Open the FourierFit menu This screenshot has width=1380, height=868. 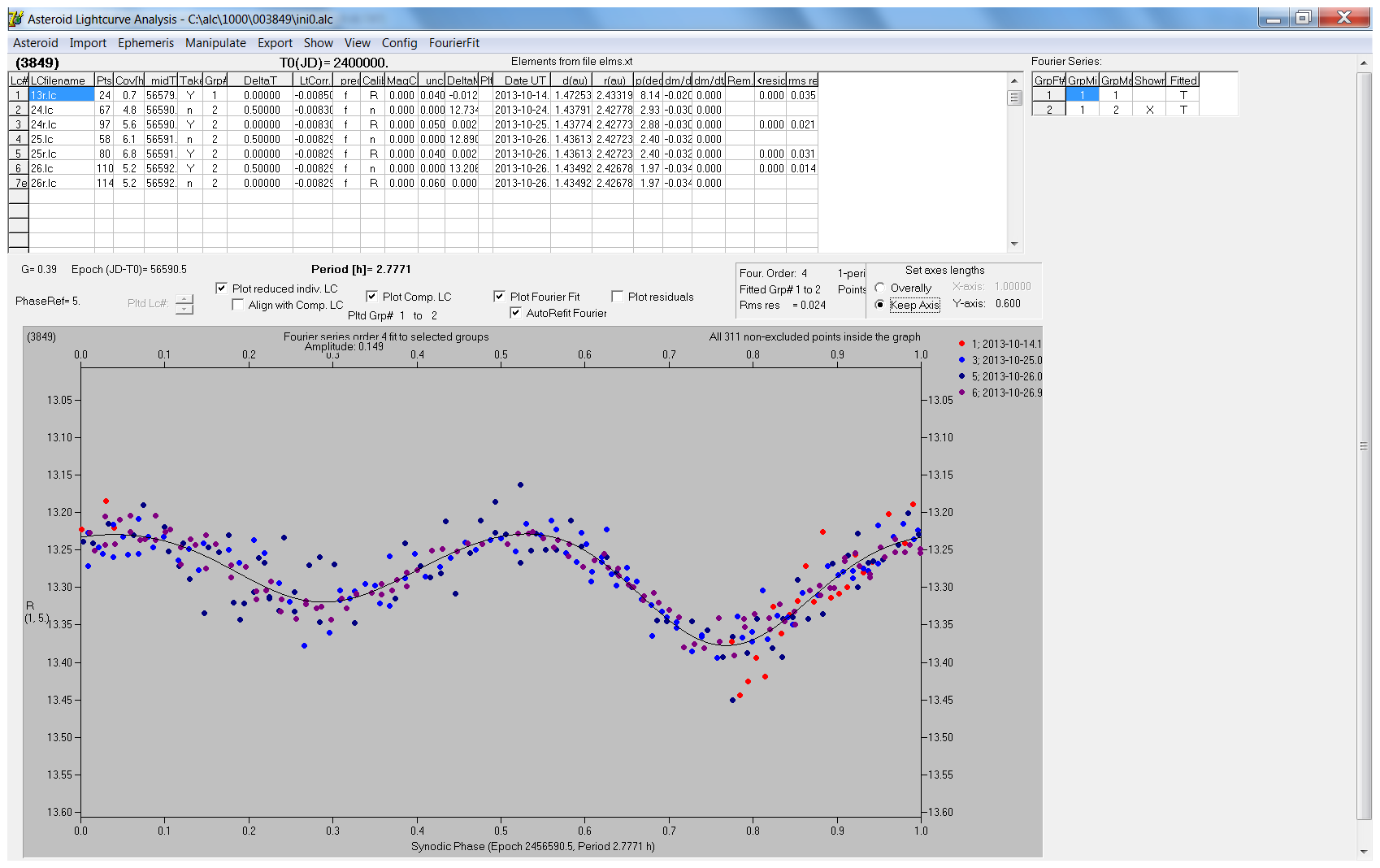click(x=454, y=43)
